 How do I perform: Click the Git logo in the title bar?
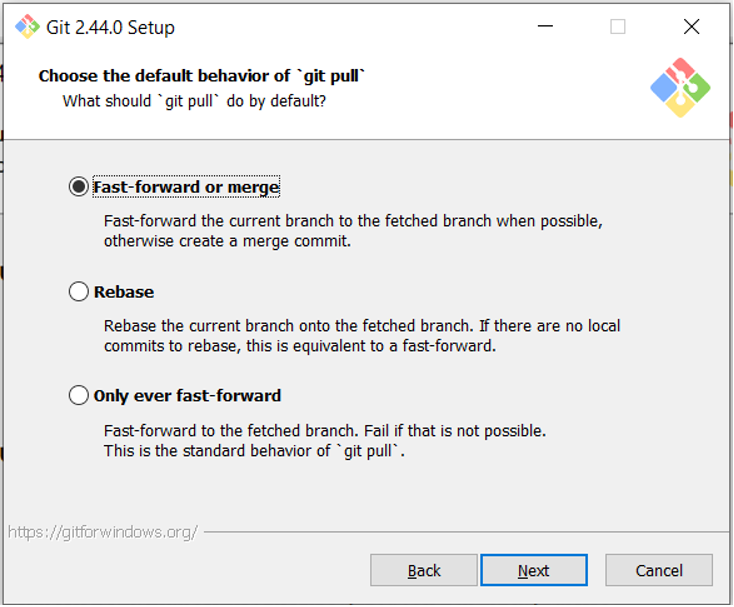[27, 27]
